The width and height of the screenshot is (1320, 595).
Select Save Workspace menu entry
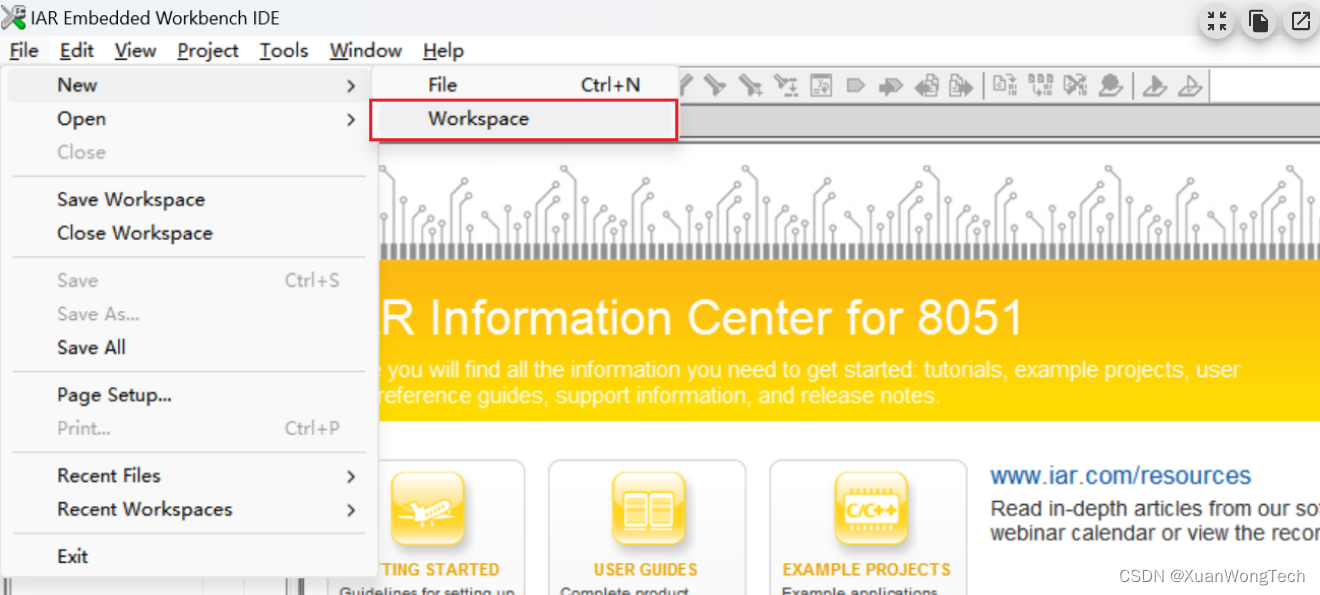click(x=190, y=200)
